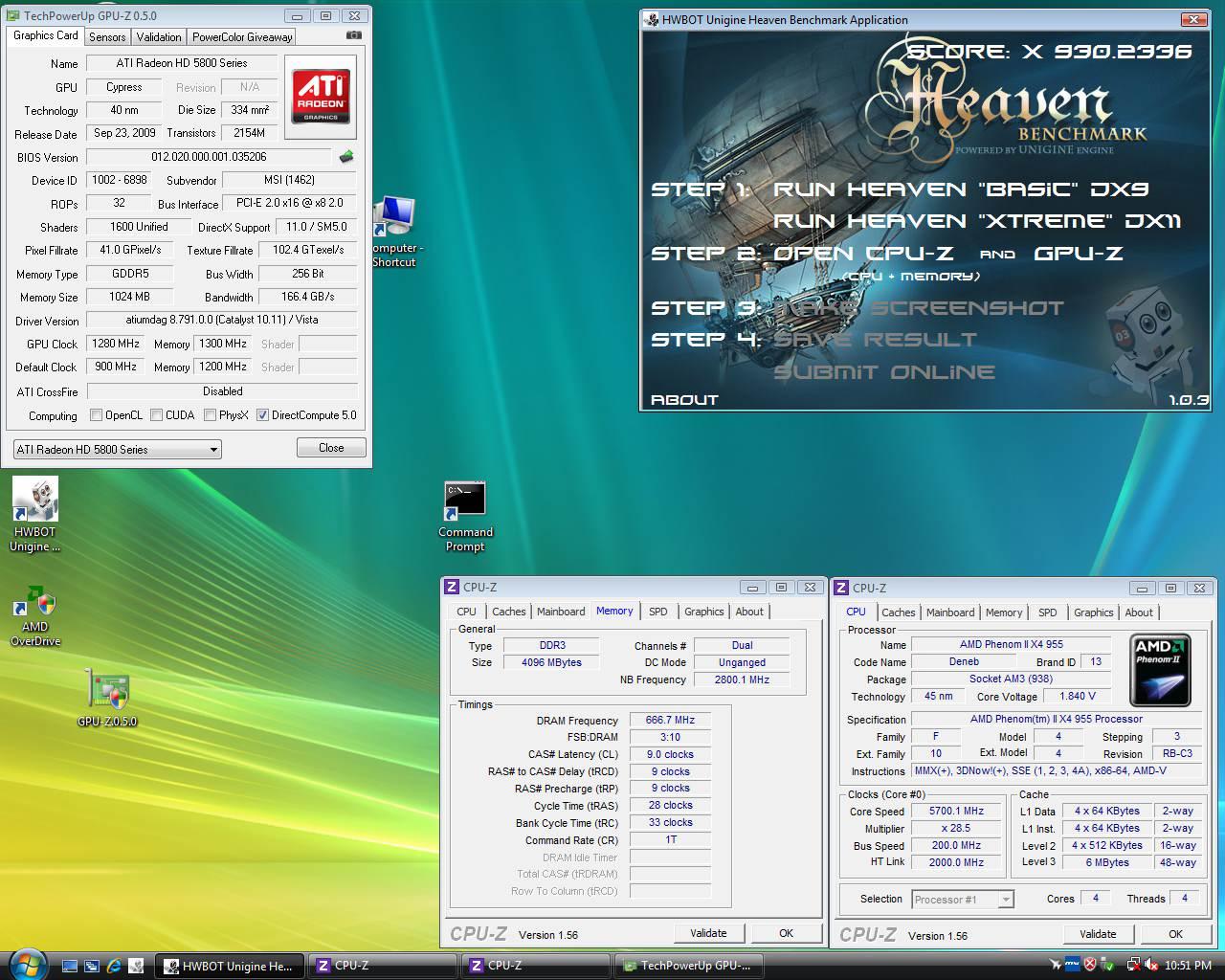This screenshot has width=1225, height=980.
Task: Toggle the CUDA checkbox
Action: point(155,415)
